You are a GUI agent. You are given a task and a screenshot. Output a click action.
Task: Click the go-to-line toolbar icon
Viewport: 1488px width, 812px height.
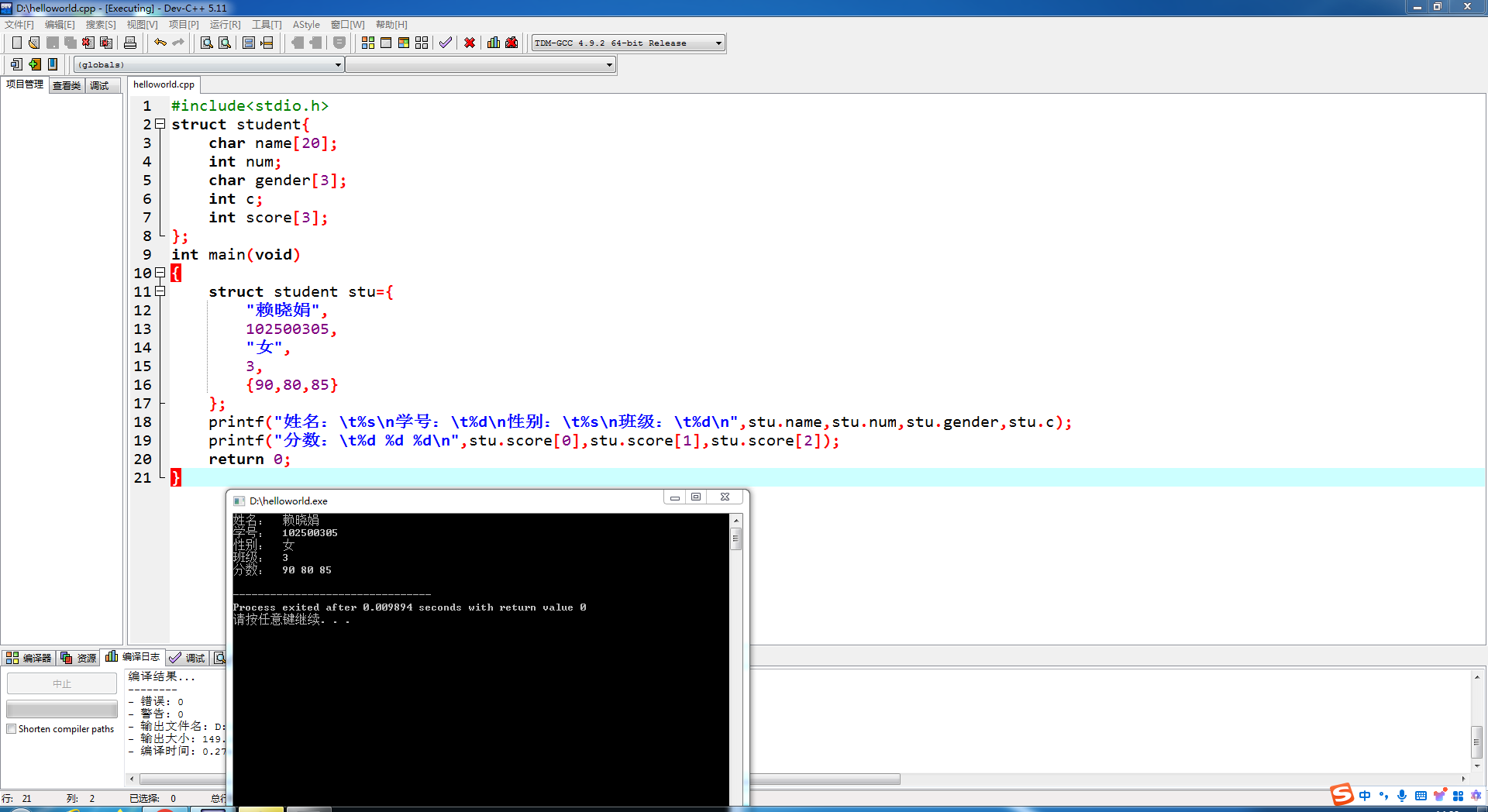tap(267, 43)
